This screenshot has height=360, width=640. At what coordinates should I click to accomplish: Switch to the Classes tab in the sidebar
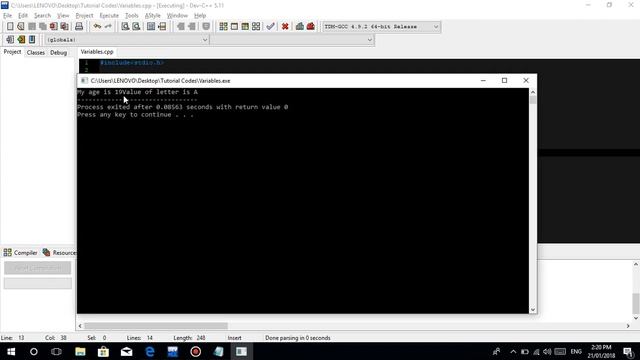pos(36,53)
